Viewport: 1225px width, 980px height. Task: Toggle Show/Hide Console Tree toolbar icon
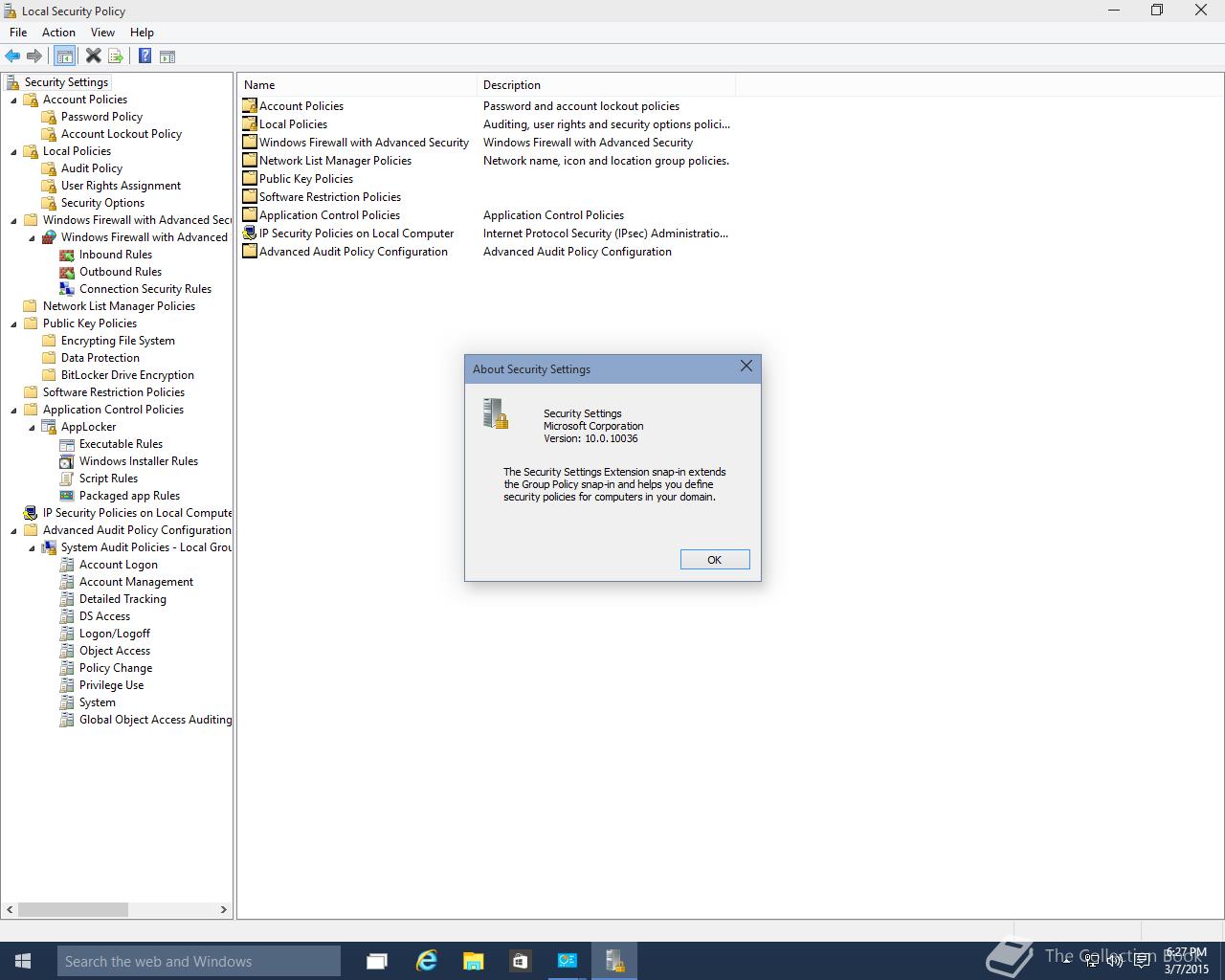point(64,56)
